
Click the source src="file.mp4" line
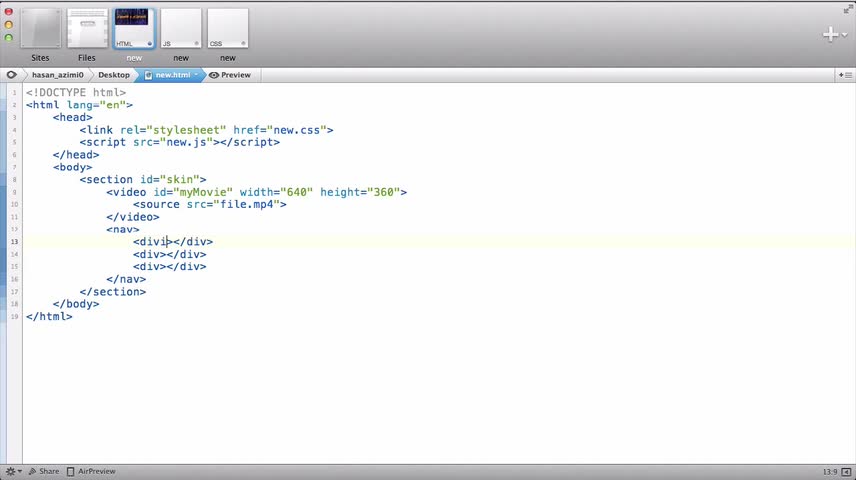point(210,204)
